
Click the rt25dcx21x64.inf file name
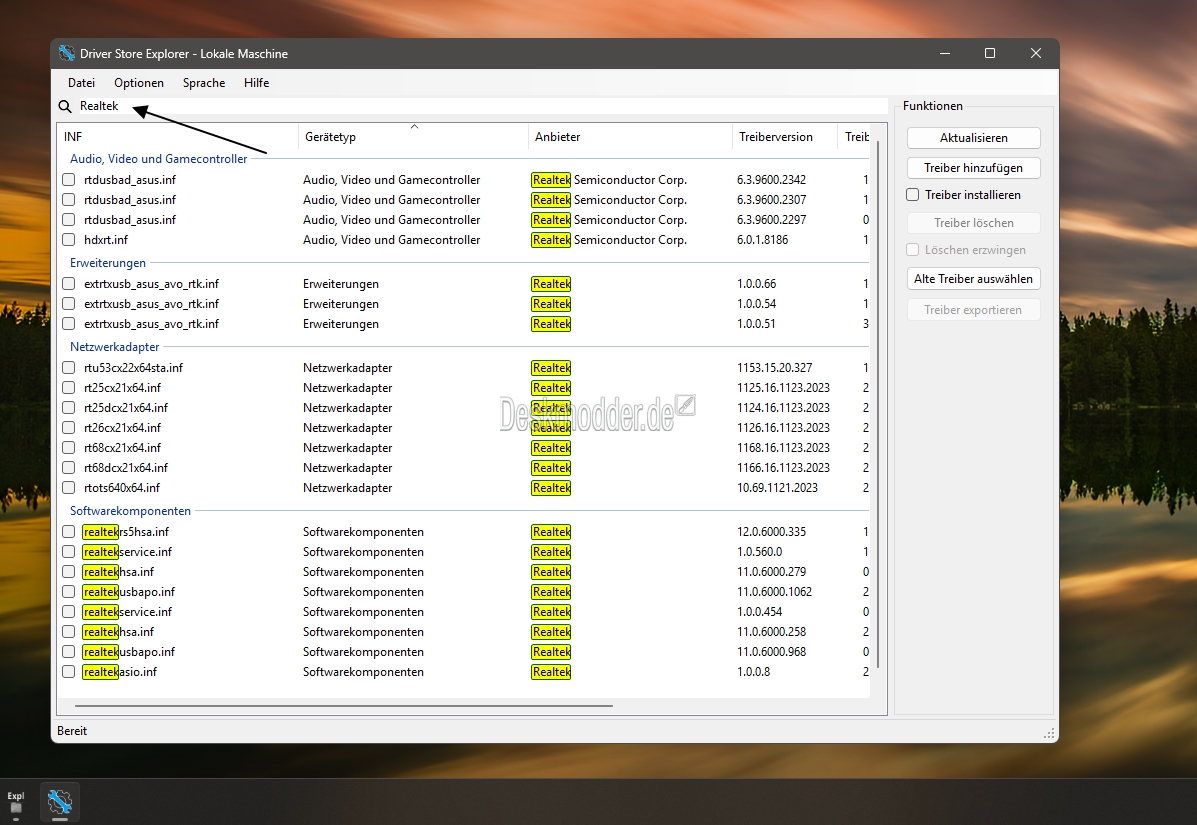126,408
